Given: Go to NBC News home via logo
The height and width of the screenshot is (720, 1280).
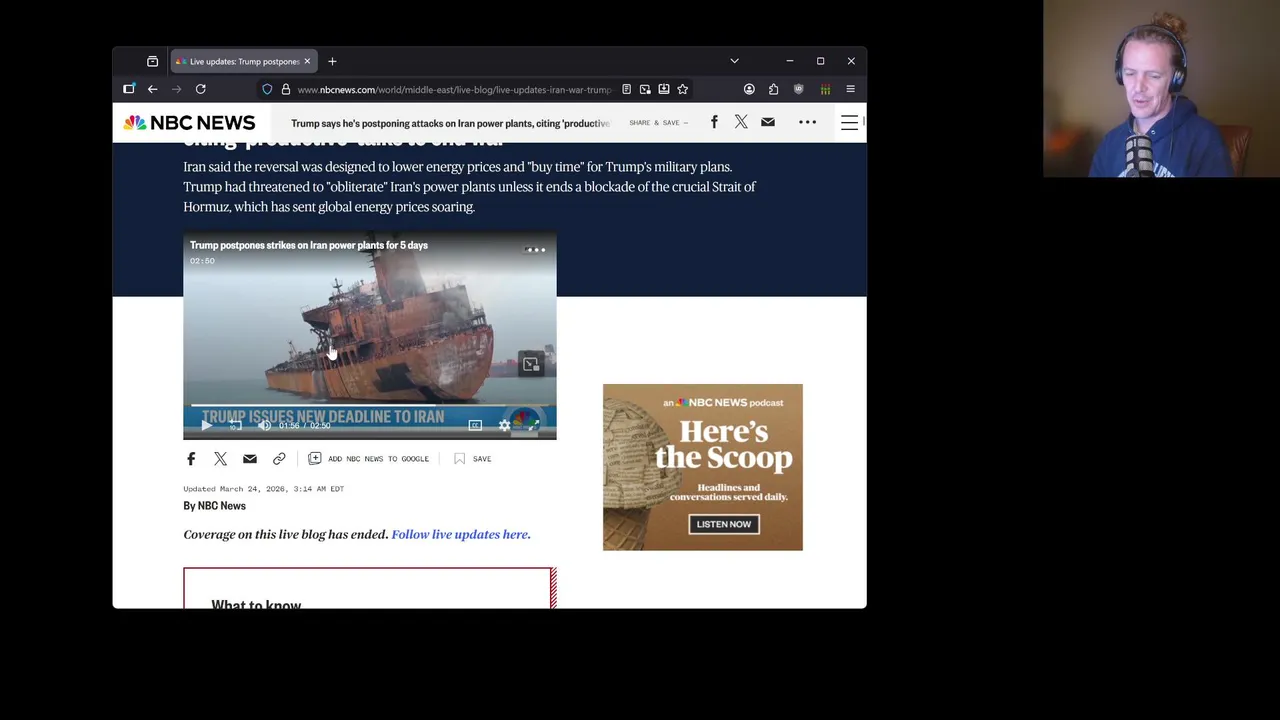Looking at the screenshot, I should 189,123.
